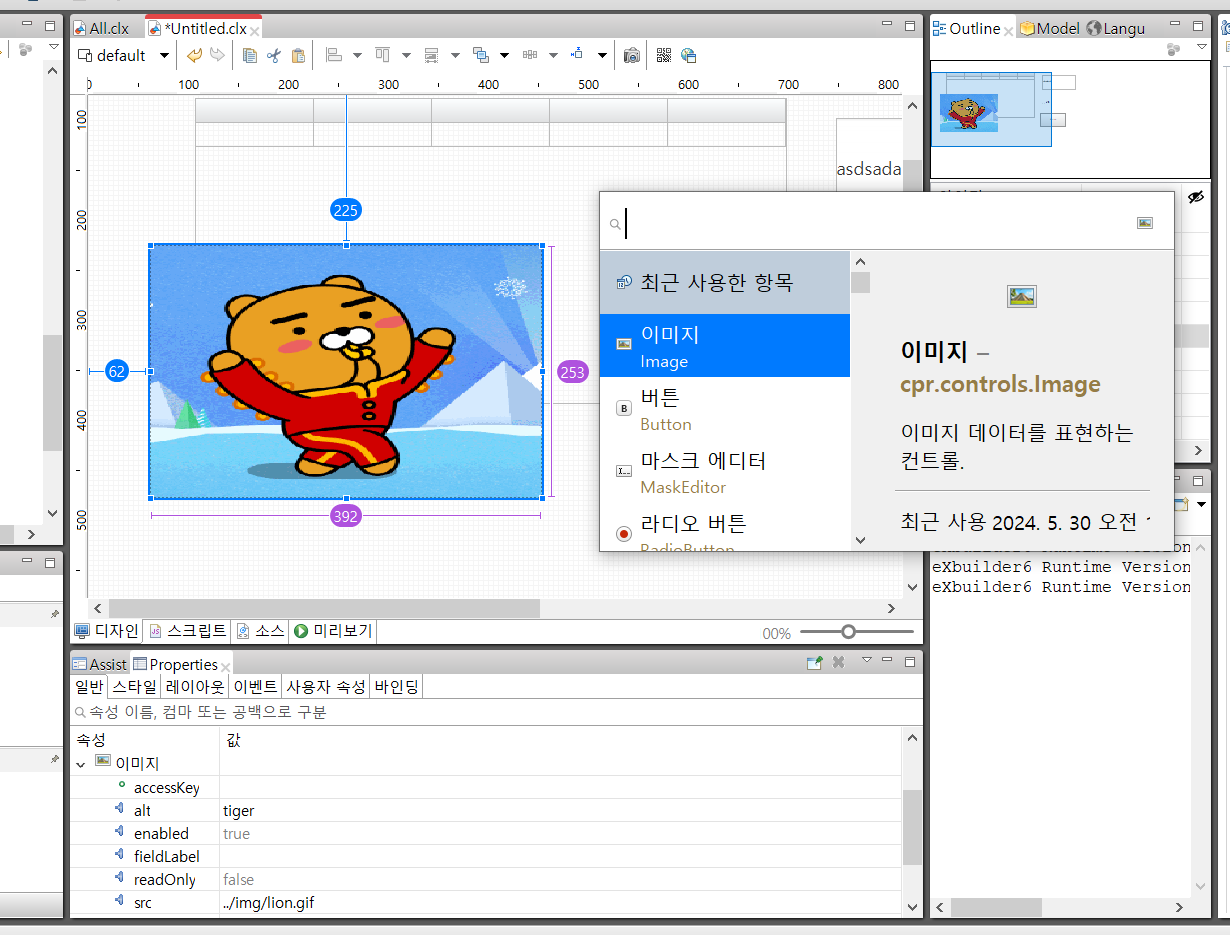Open the Properties panel view menu triangle
1230x935 pixels.
867,661
